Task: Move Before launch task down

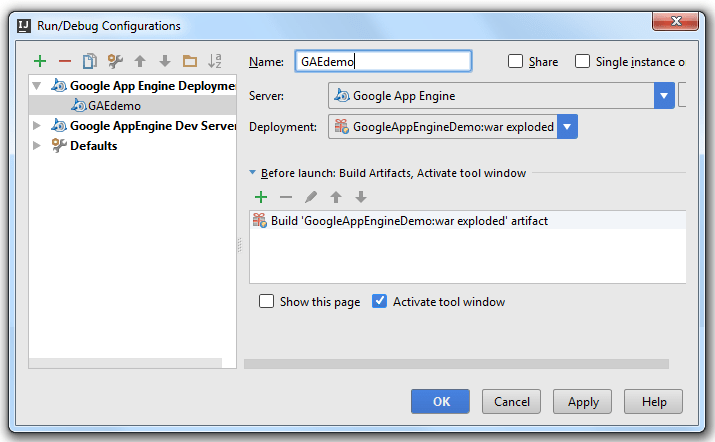Action: point(361,197)
